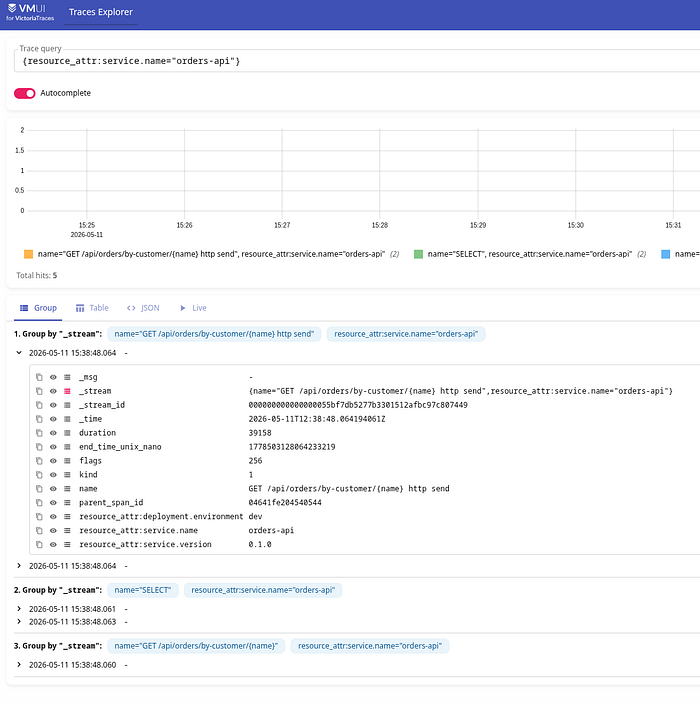
Task: Click the deployment.environment value dev
Action: click(256, 516)
